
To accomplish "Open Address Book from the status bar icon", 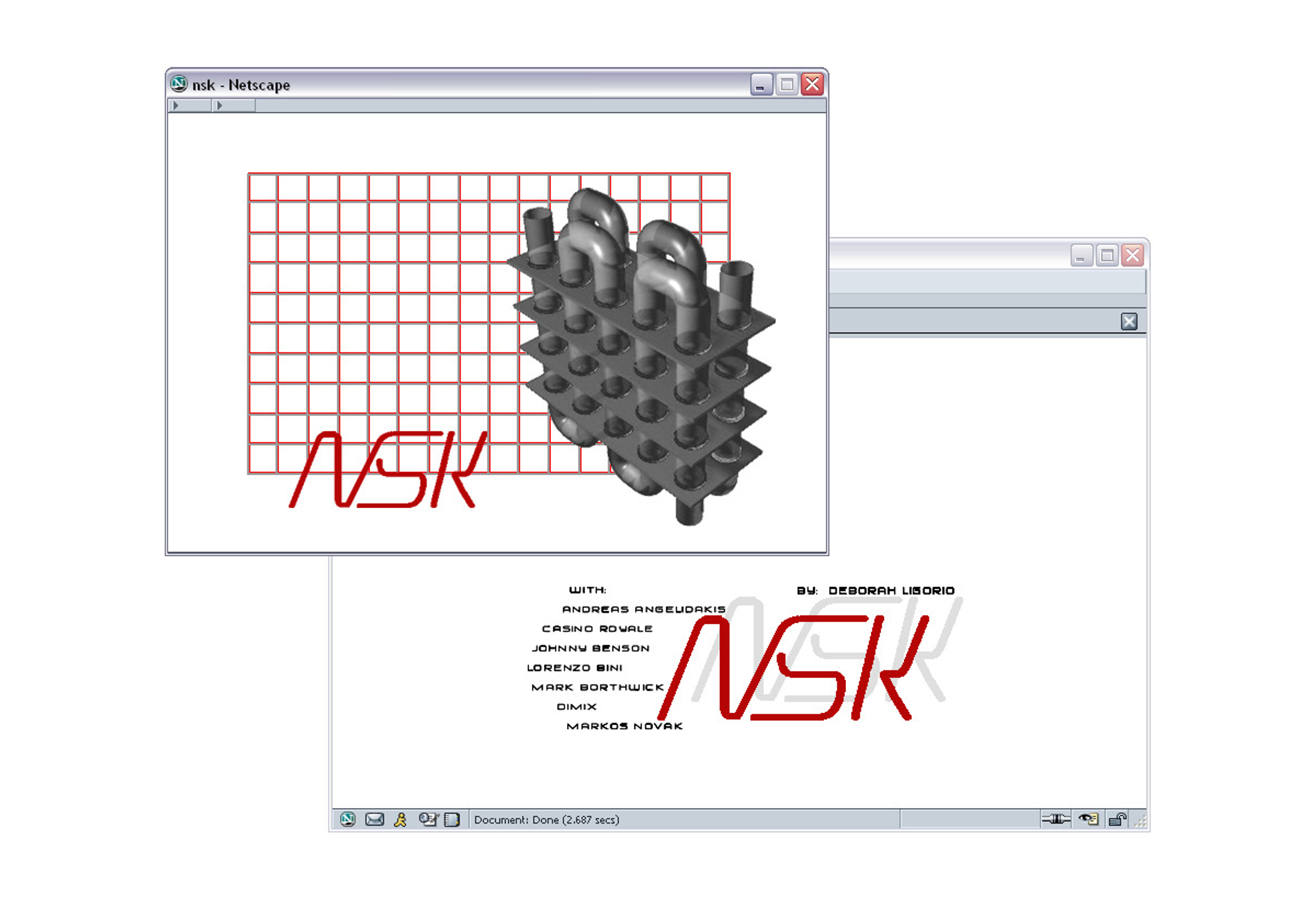I will click(452, 819).
